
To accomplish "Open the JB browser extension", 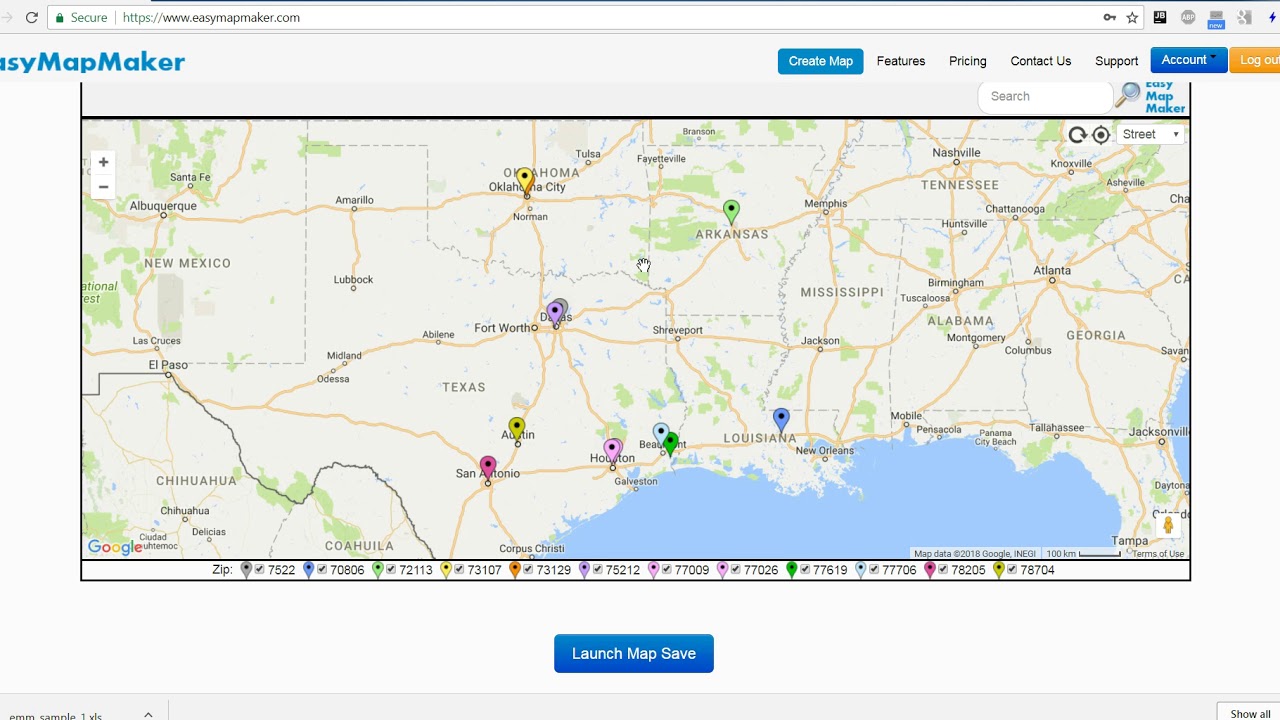I will (1160, 17).
